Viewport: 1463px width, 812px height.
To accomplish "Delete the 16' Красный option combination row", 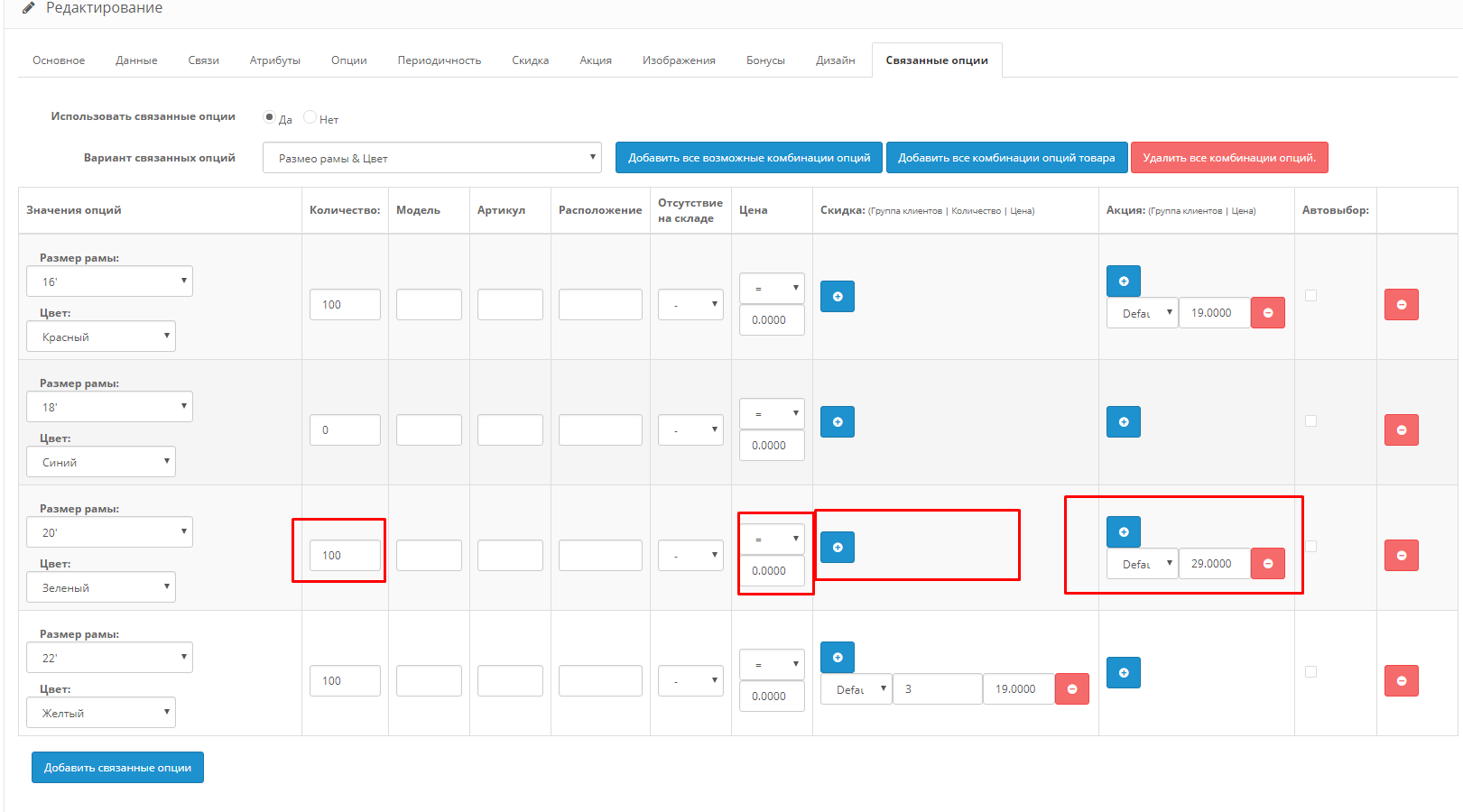I will pyautogui.click(x=1401, y=304).
